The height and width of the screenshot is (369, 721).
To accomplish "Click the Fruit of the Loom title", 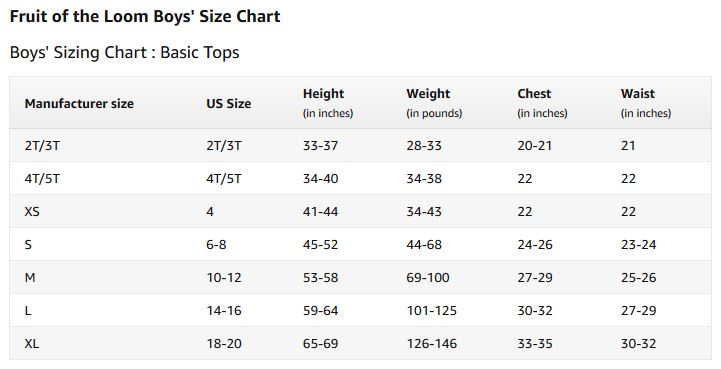I will 145,17.
